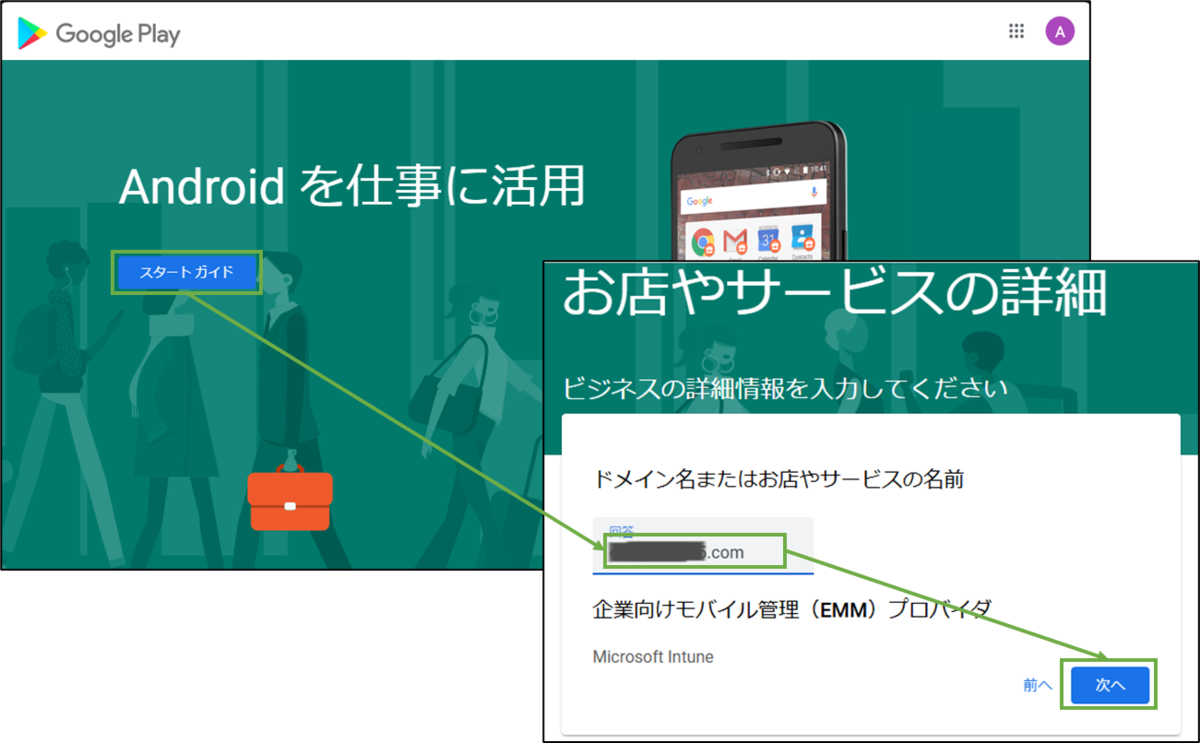Image resolution: width=1200 pixels, height=743 pixels.
Task: Open the account avatar 'A'
Action: click(x=1060, y=31)
